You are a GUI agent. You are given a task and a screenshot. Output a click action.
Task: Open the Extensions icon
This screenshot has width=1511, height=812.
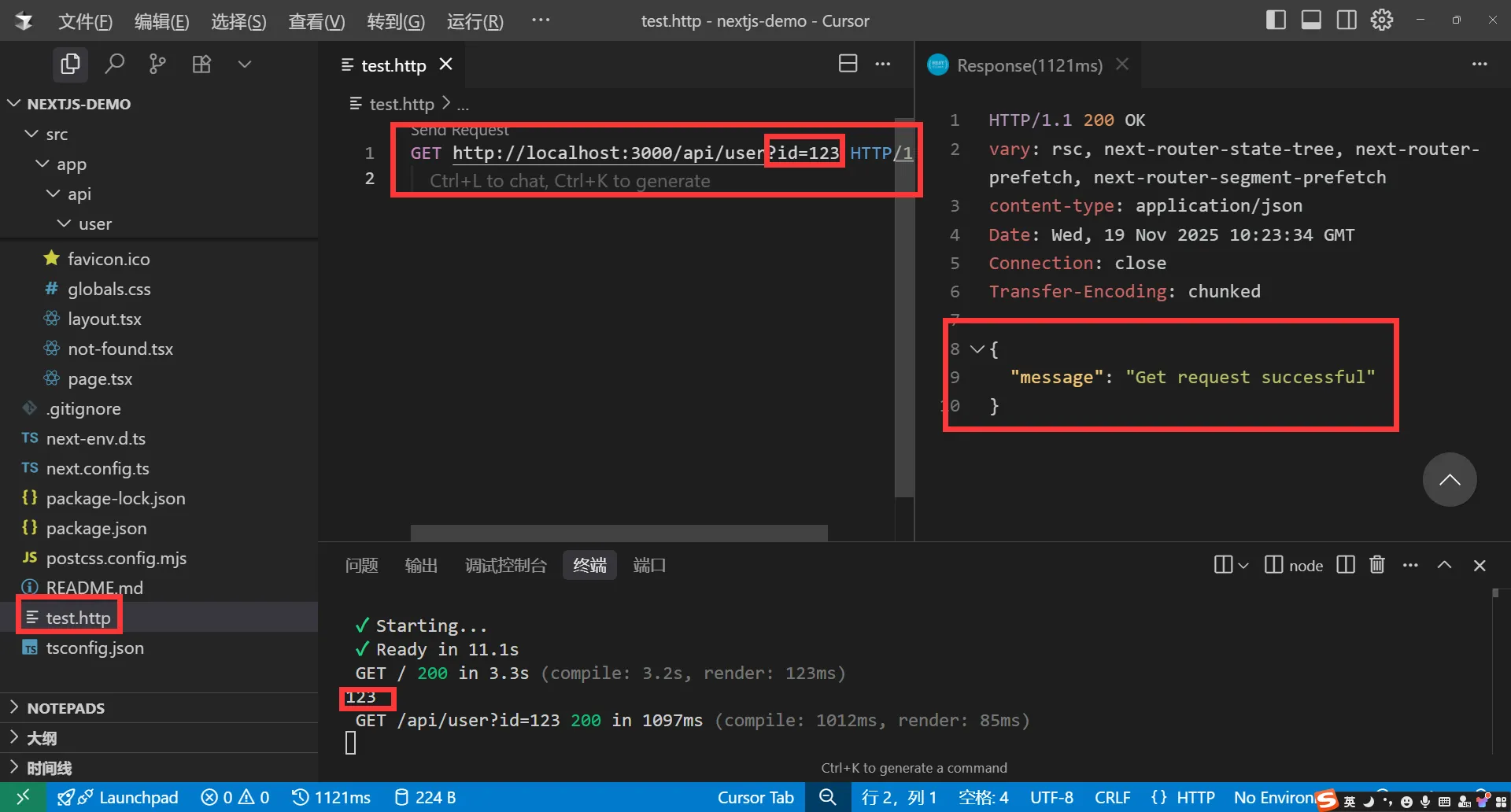[201, 64]
